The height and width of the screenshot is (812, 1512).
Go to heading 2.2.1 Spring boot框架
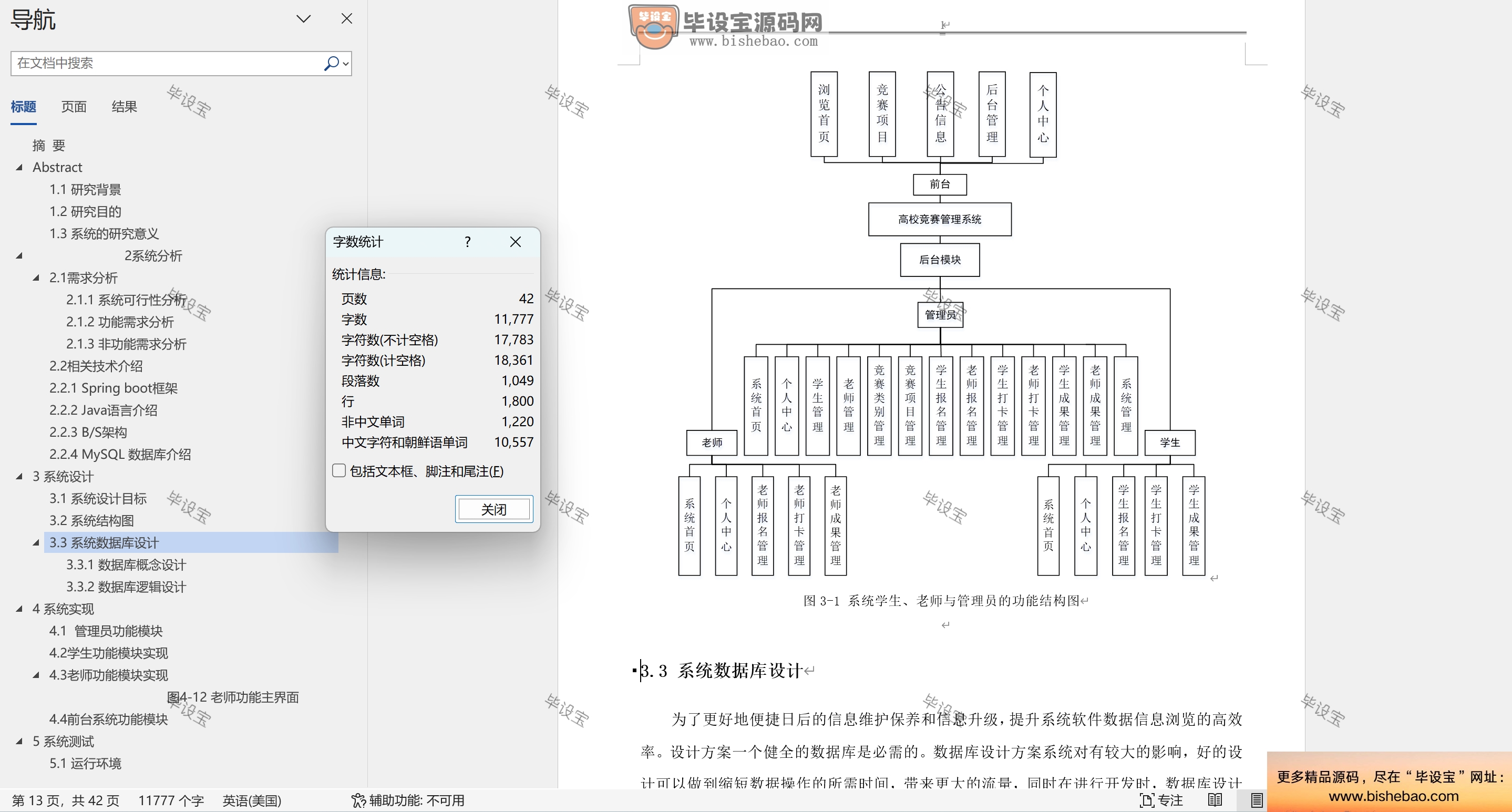click(114, 388)
